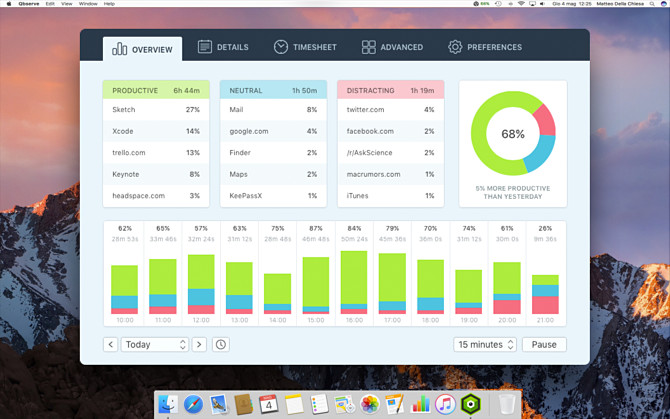Screen dimensions: 670x419
Task: Open Photos from the dock
Action: point(370,404)
